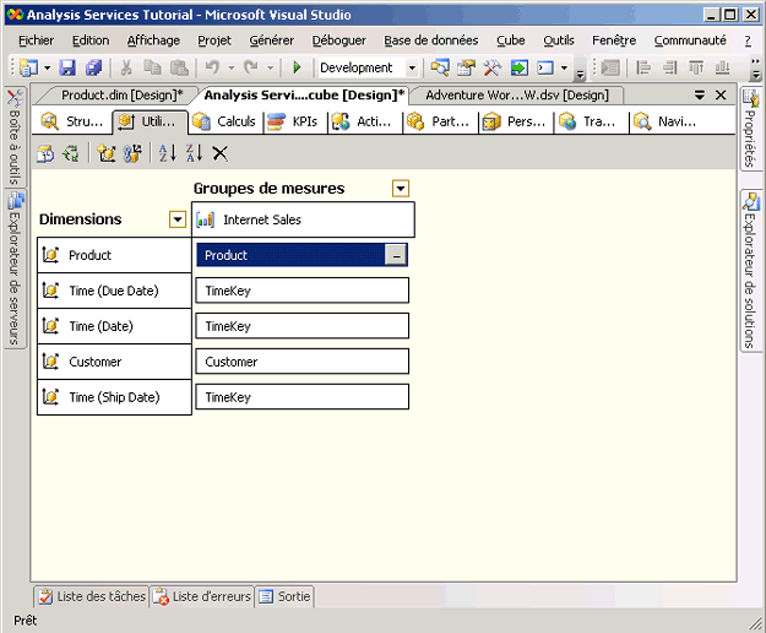Open the Navi... browser tab
This screenshot has width=766, height=633.
665,121
